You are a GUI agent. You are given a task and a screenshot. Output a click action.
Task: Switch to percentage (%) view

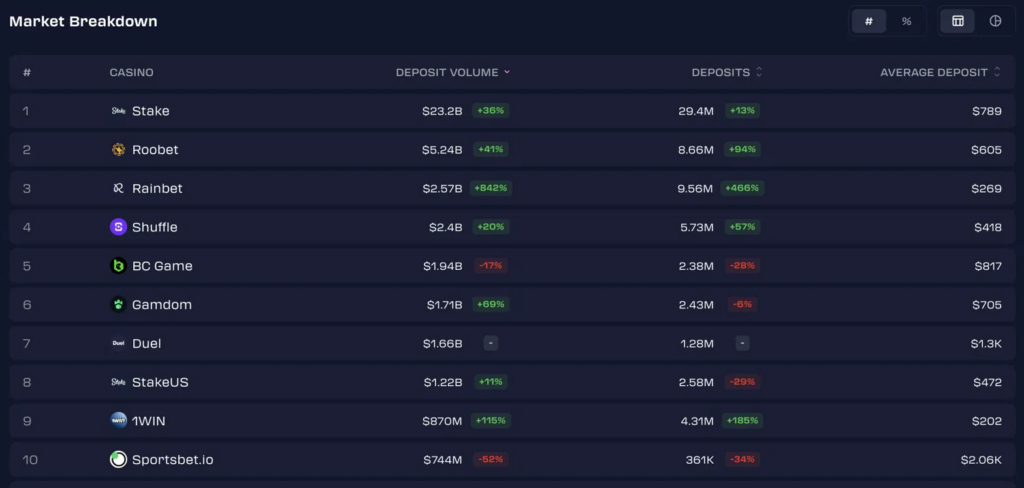pos(906,21)
